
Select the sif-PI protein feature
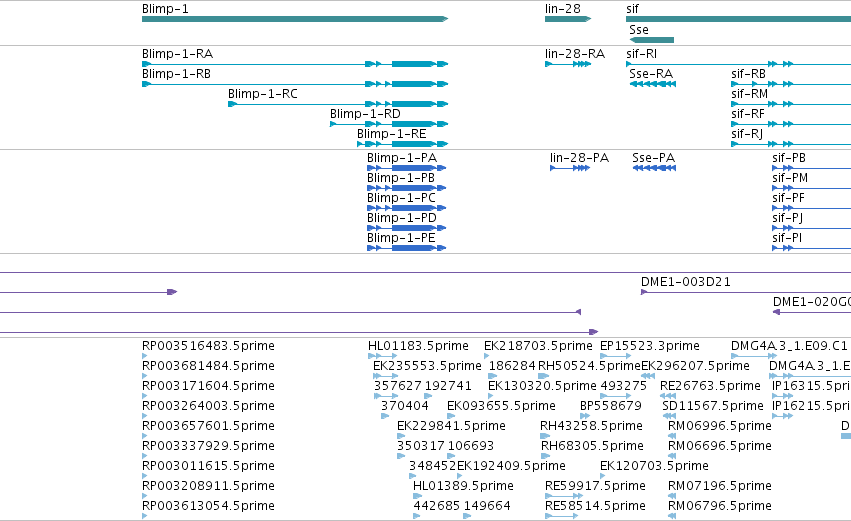tap(811, 248)
